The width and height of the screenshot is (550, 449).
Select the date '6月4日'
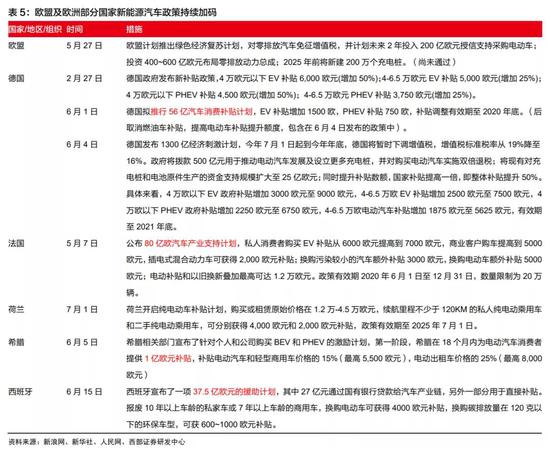(82, 145)
